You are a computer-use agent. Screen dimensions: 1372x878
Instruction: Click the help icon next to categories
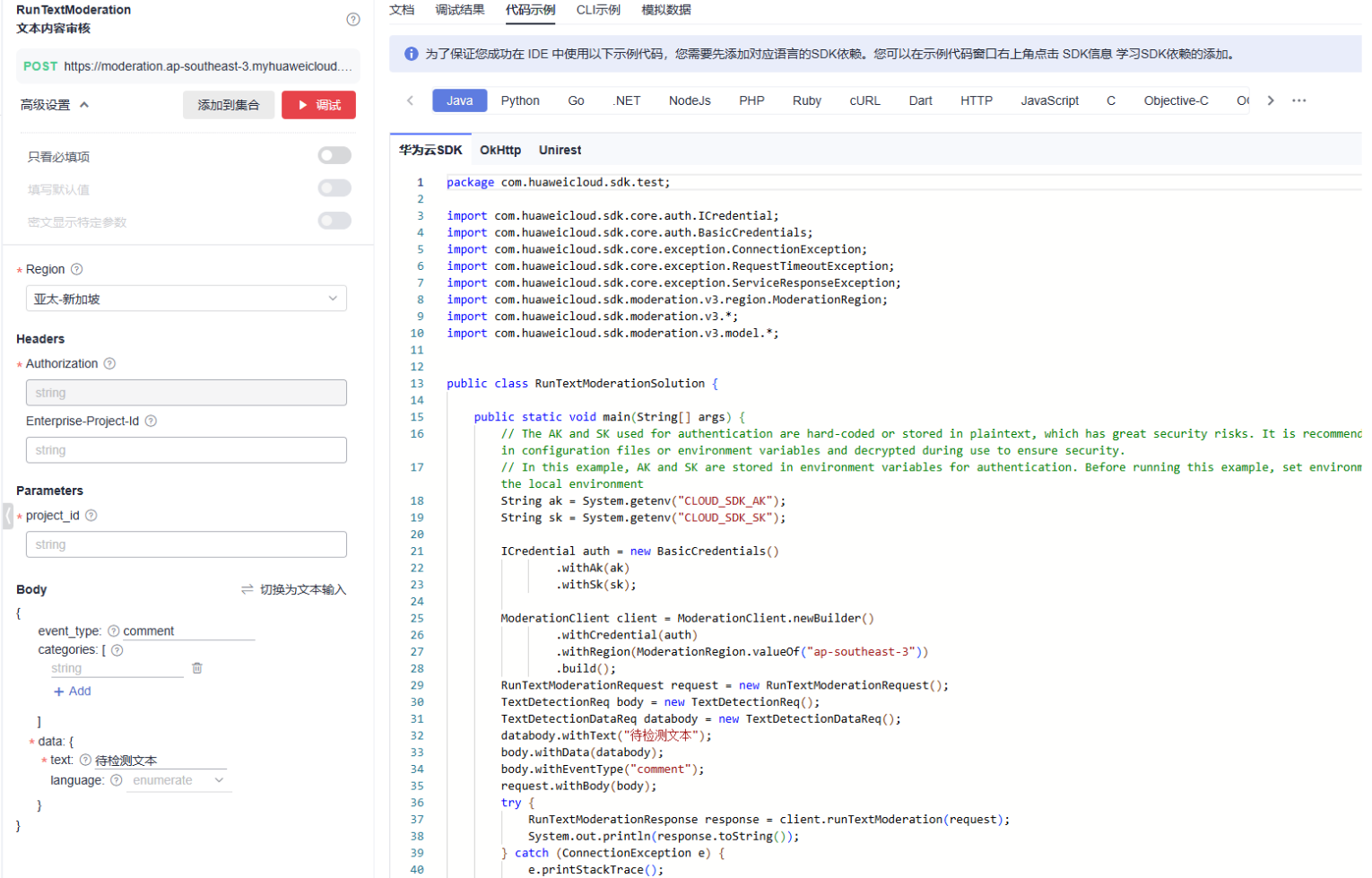(117, 650)
